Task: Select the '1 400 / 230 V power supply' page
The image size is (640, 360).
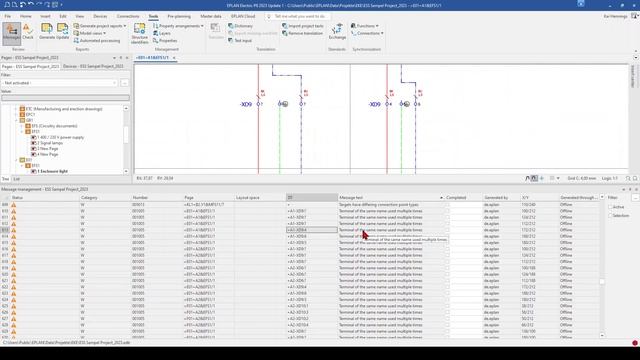Action: 58,138
